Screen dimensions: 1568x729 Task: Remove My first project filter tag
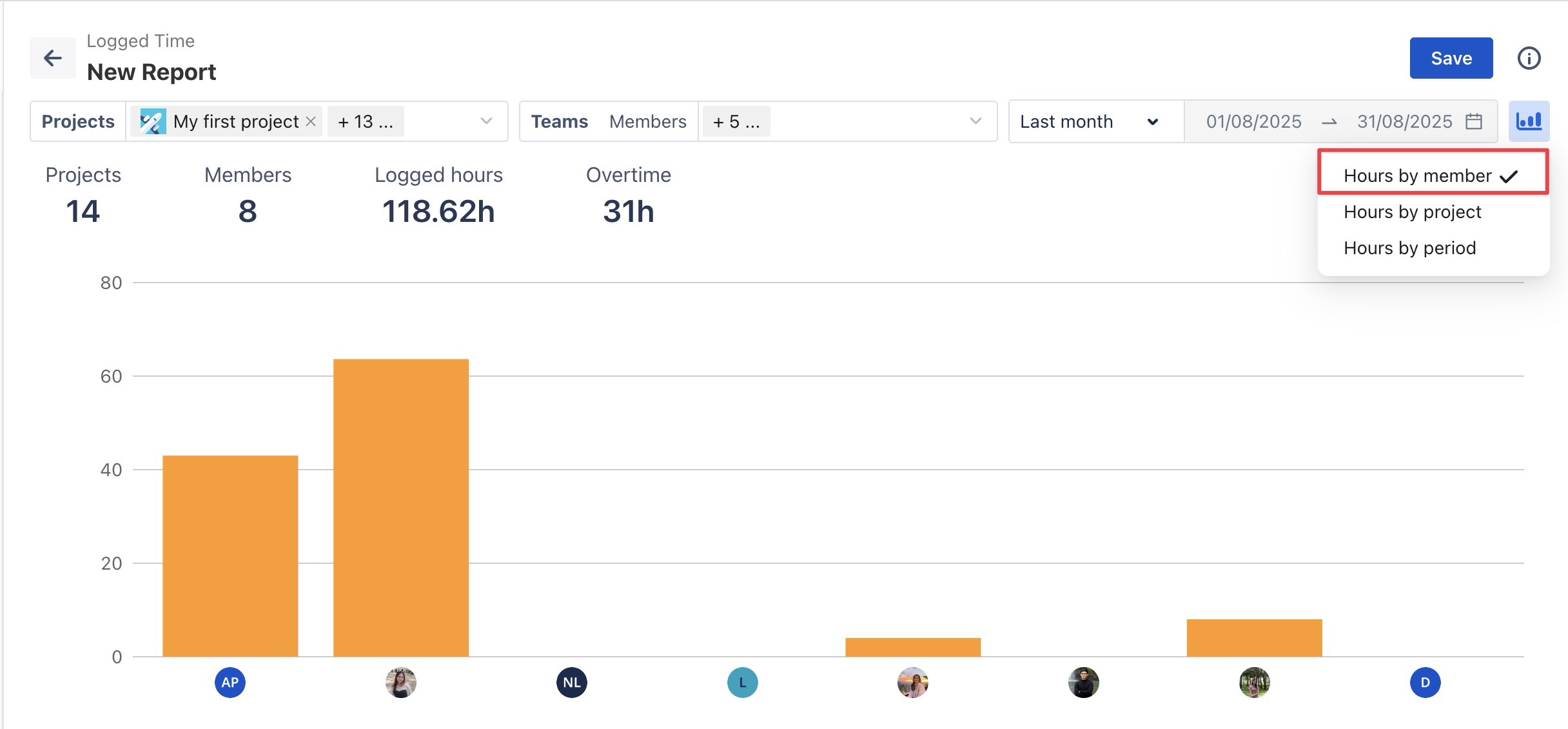[311, 121]
